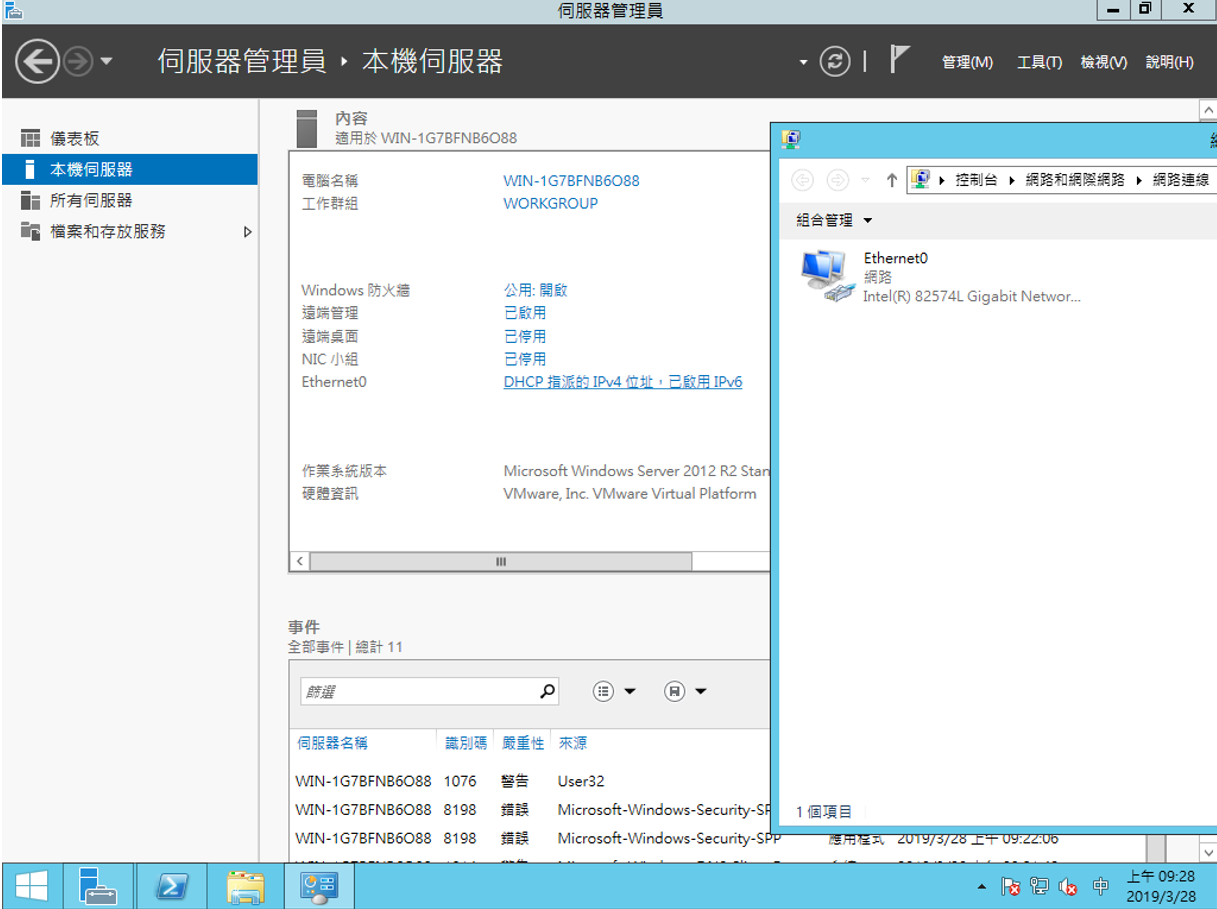The height and width of the screenshot is (909, 1217).
Task: Open the 檢視(V) menu
Action: pyautogui.click(x=1104, y=62)
